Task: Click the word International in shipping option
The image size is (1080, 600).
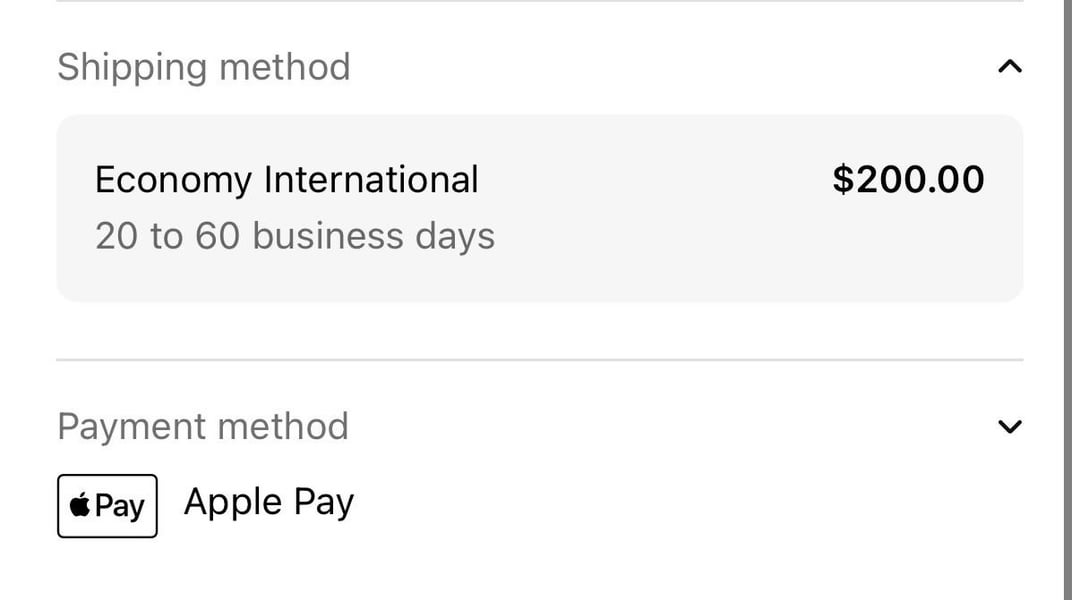Action: [x=370, y=180]
